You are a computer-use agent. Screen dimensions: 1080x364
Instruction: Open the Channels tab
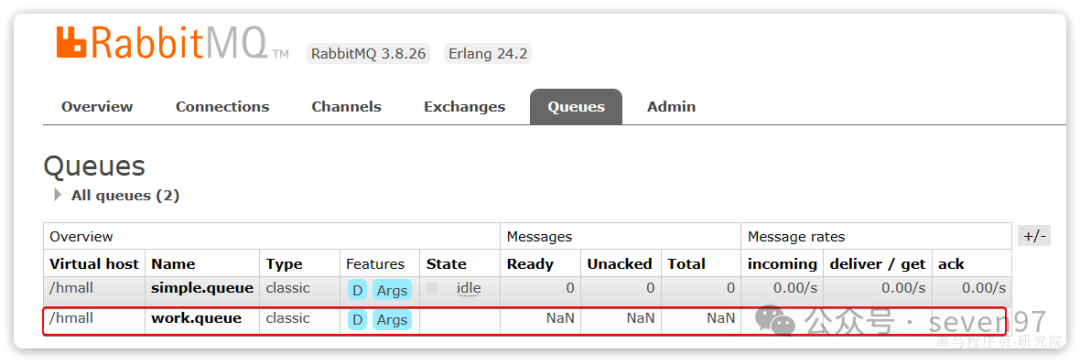click(x=346, y=107)
